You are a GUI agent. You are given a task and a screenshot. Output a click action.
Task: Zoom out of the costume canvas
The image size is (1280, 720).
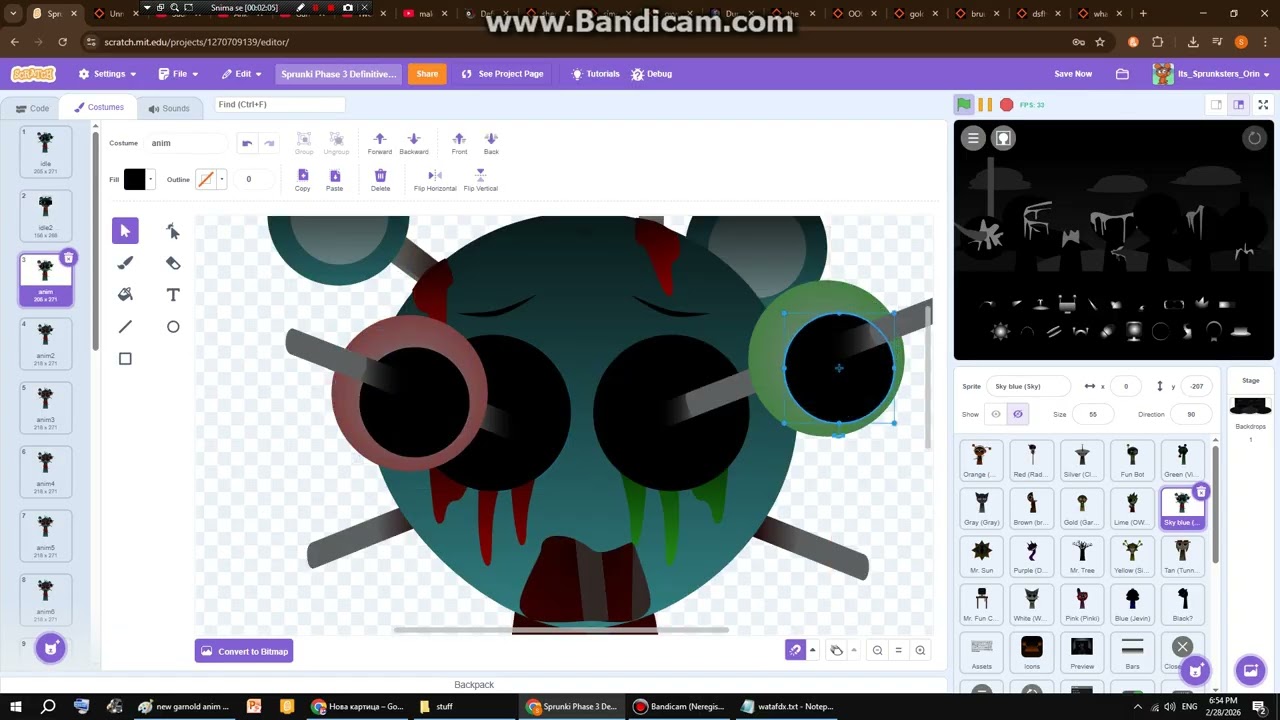[x=877, y=651]
